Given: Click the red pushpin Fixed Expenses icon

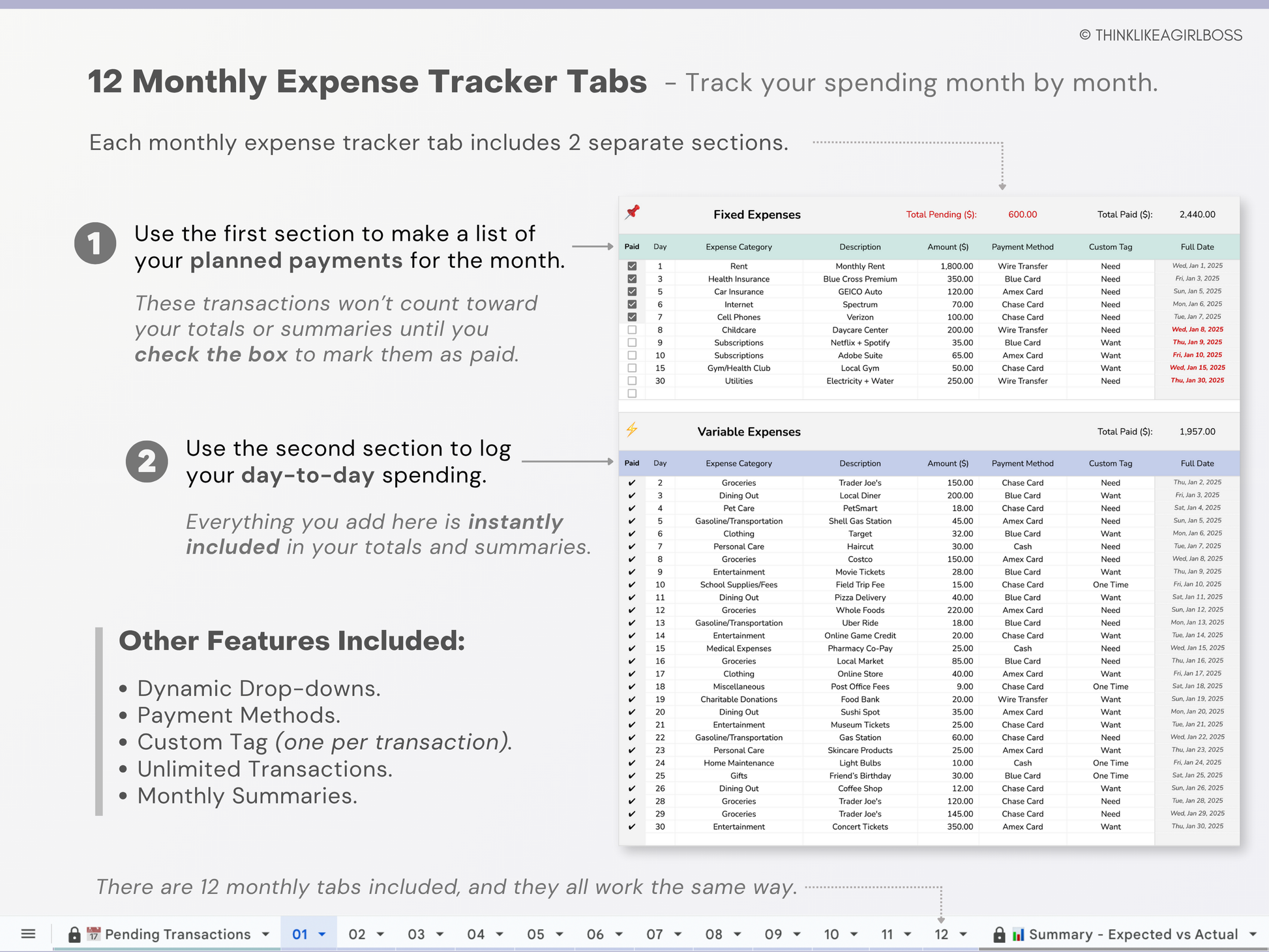Looking at the screenshot, I should pos(633,213).
